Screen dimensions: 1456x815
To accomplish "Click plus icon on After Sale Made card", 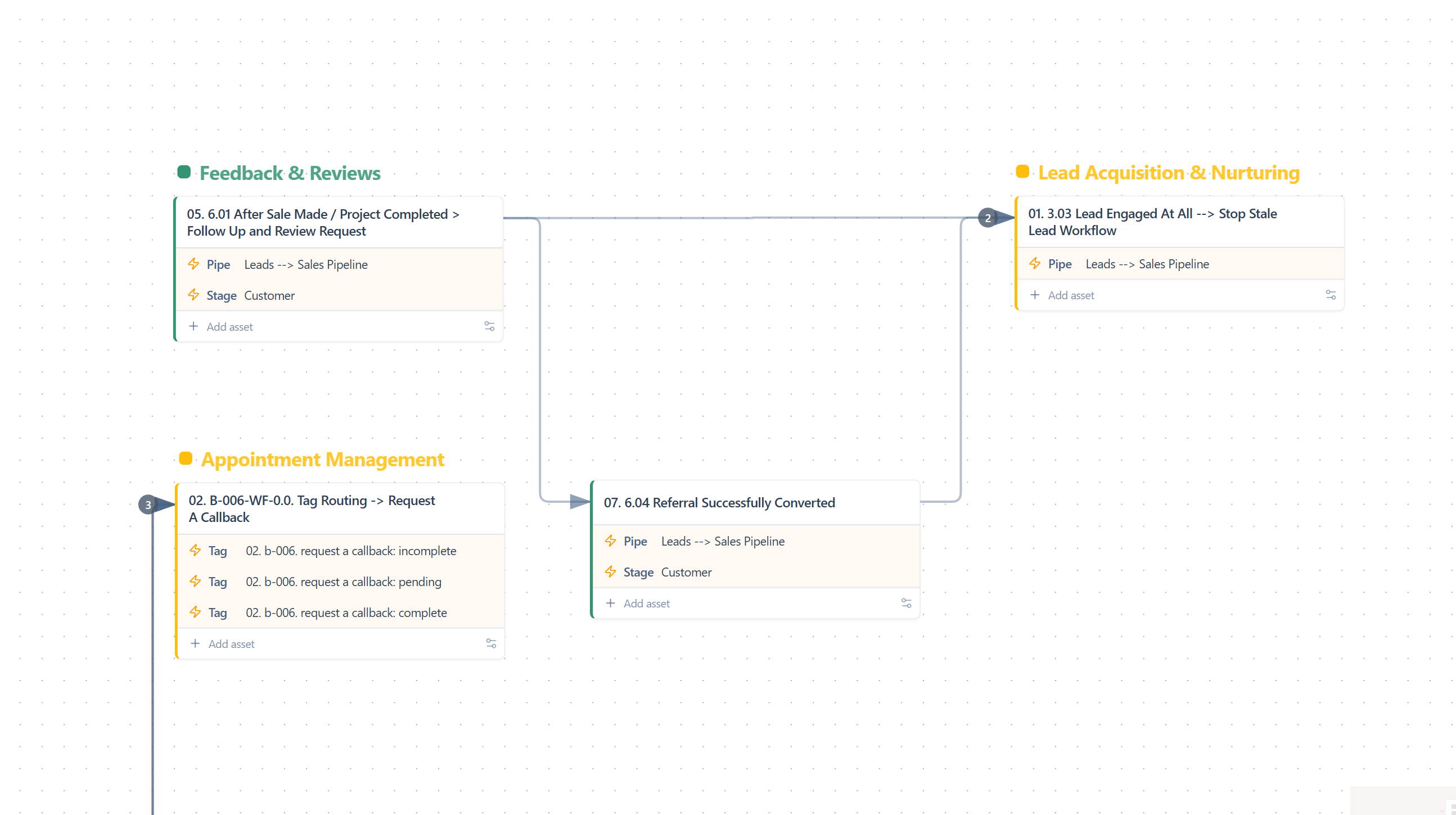I will (194, 326).
